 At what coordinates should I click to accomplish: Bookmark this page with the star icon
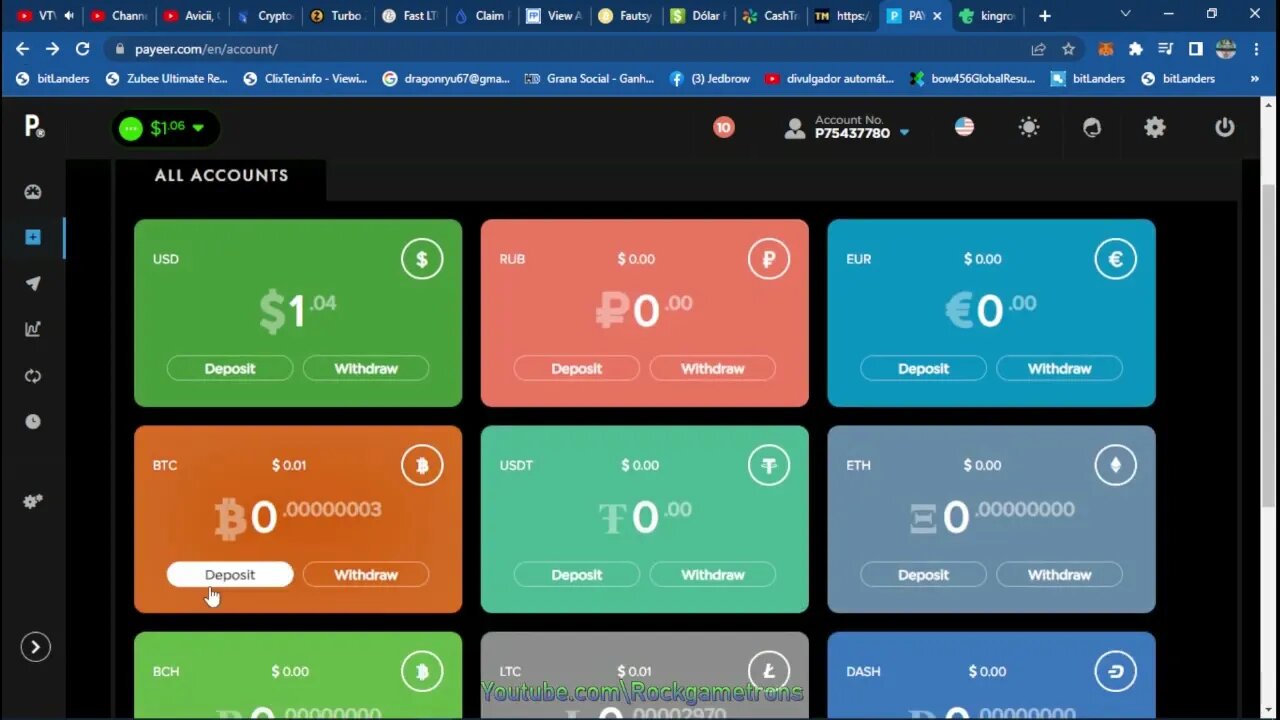click(1068, 48)
